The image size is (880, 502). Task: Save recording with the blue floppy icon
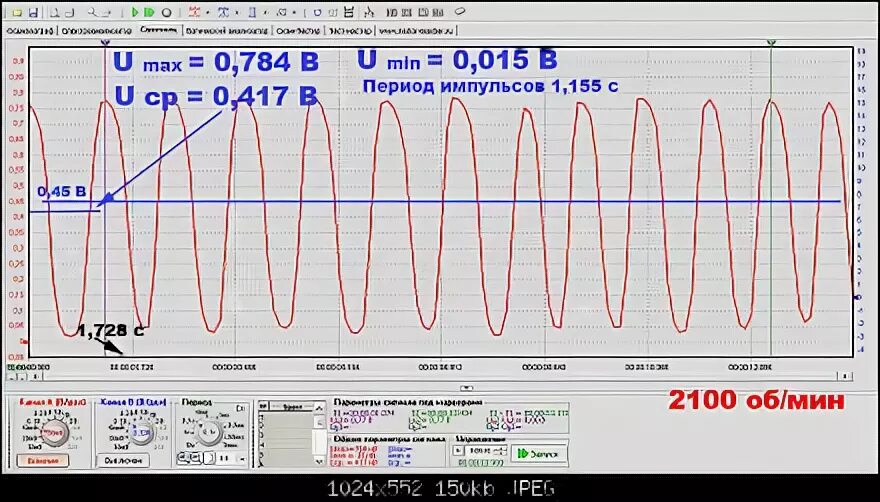pos(33,12)
